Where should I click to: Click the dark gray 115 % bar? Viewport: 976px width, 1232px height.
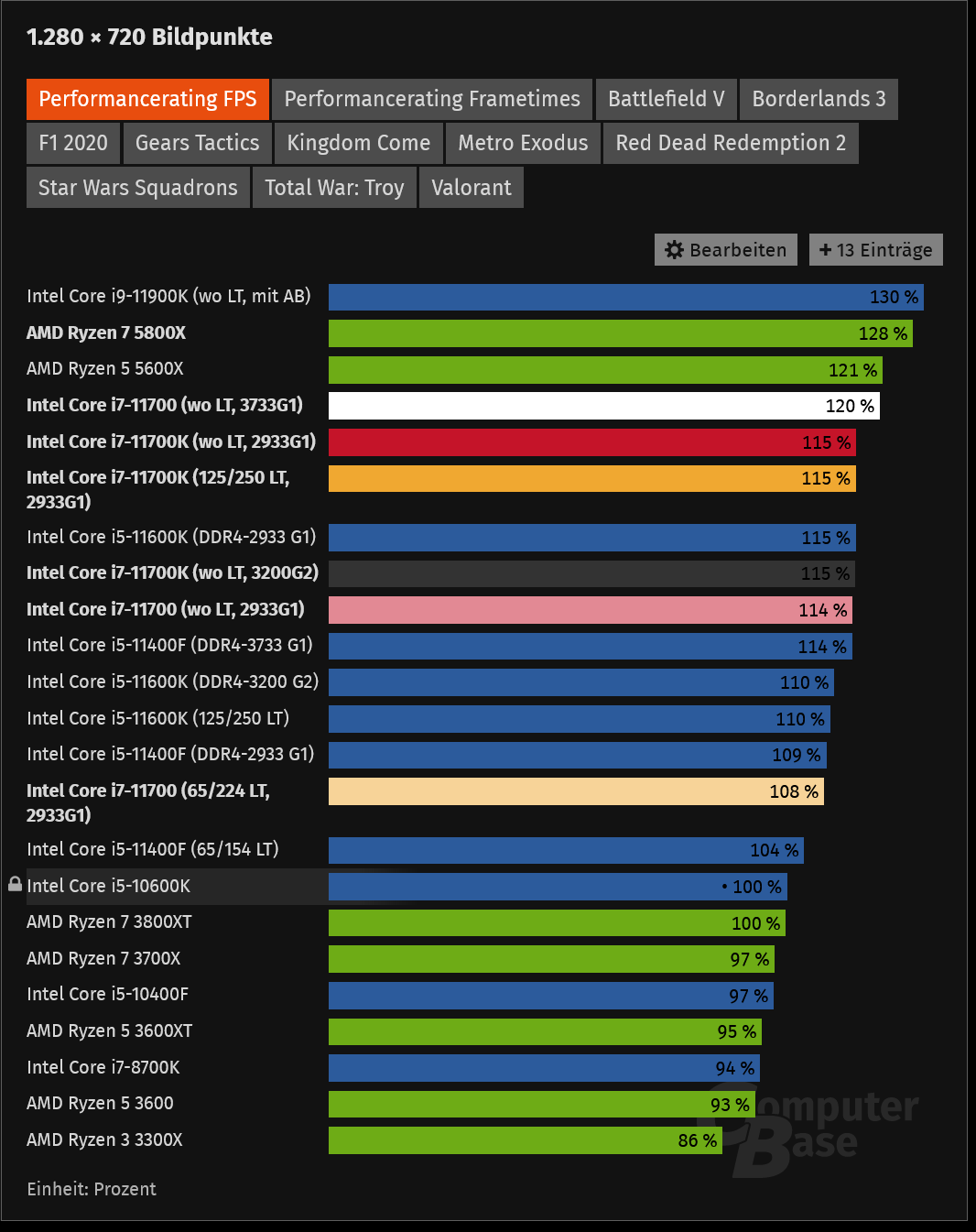point(591,573)
